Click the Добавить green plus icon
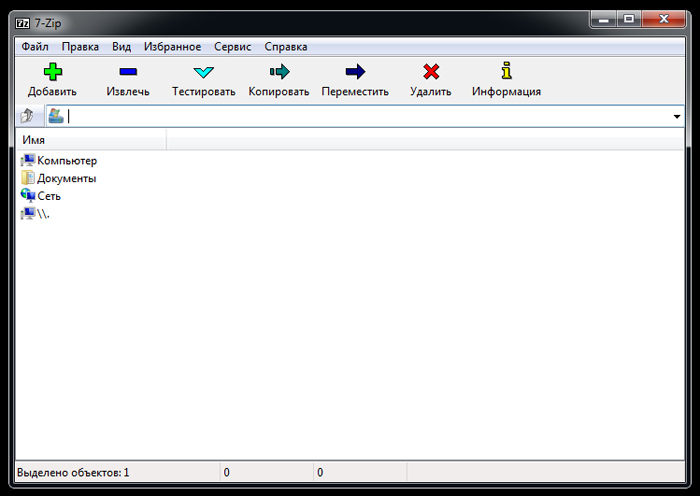The width and height of the screenshot is (700, 496). point(53,72)
